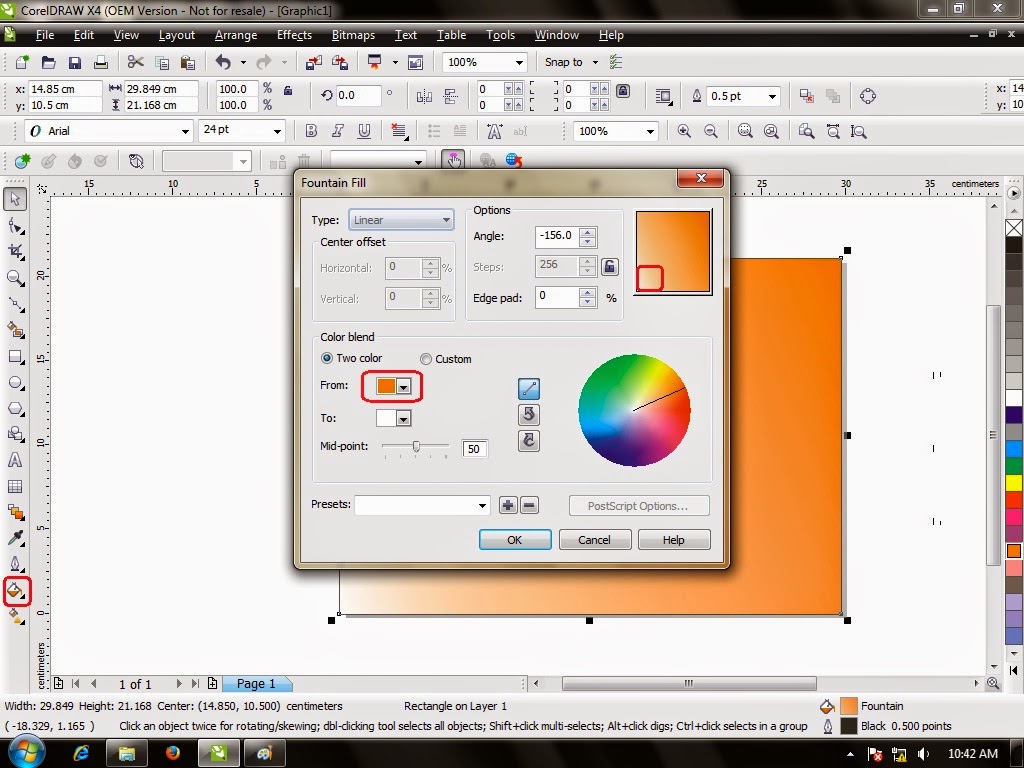Click the Import icon in the toolbar

[313, 62]
